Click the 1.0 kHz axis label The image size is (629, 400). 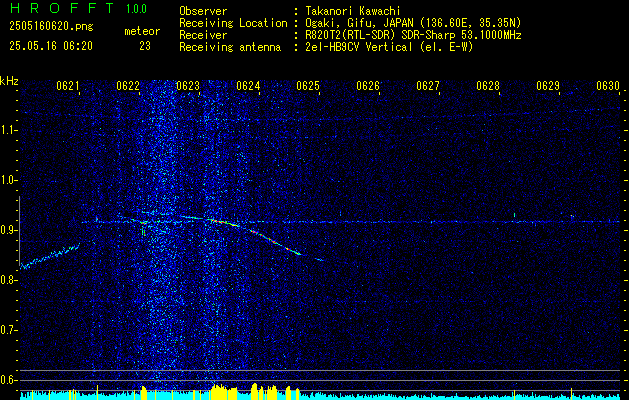click(8, 180)
